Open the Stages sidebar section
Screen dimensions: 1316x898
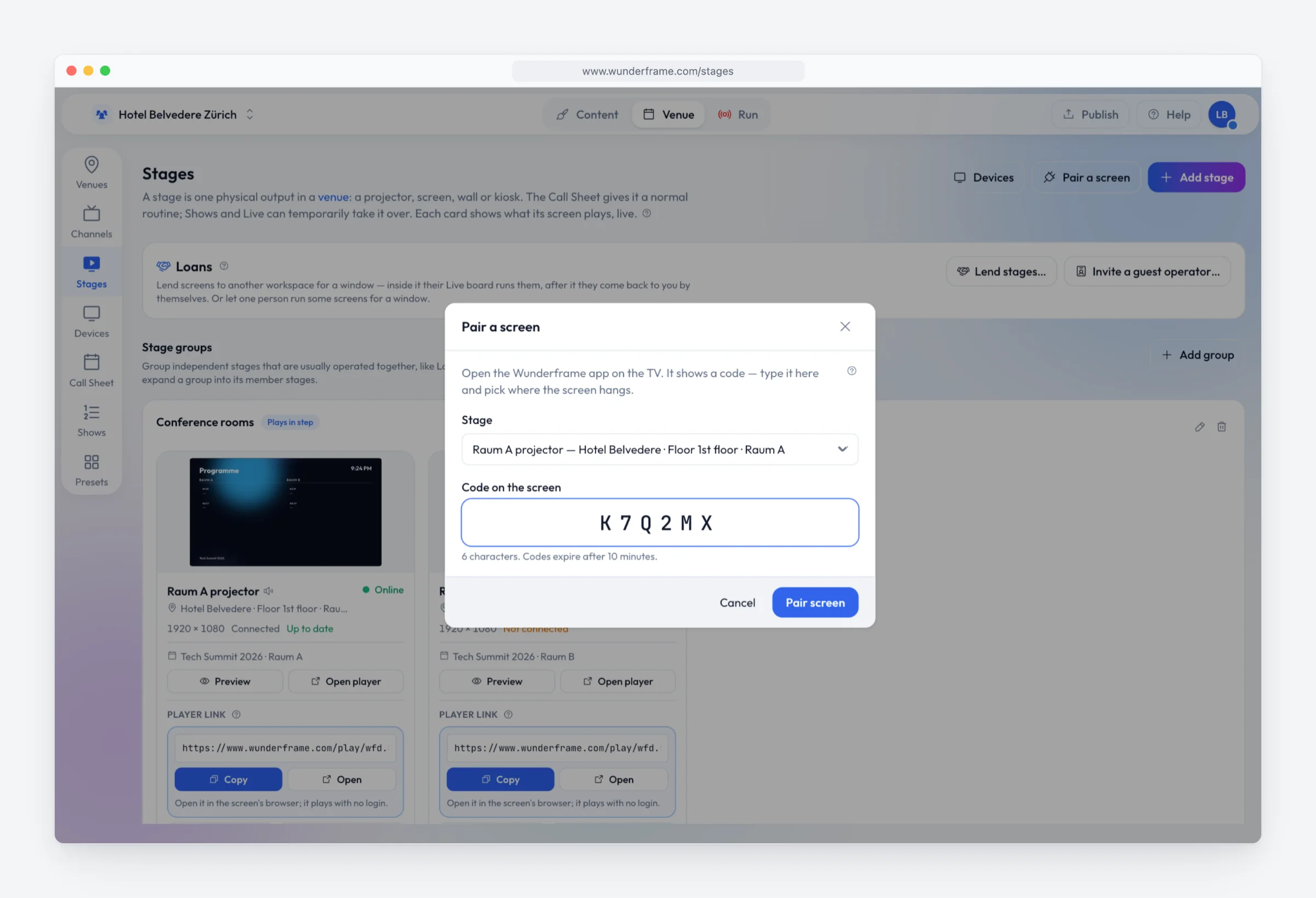(x=91, y=272)
